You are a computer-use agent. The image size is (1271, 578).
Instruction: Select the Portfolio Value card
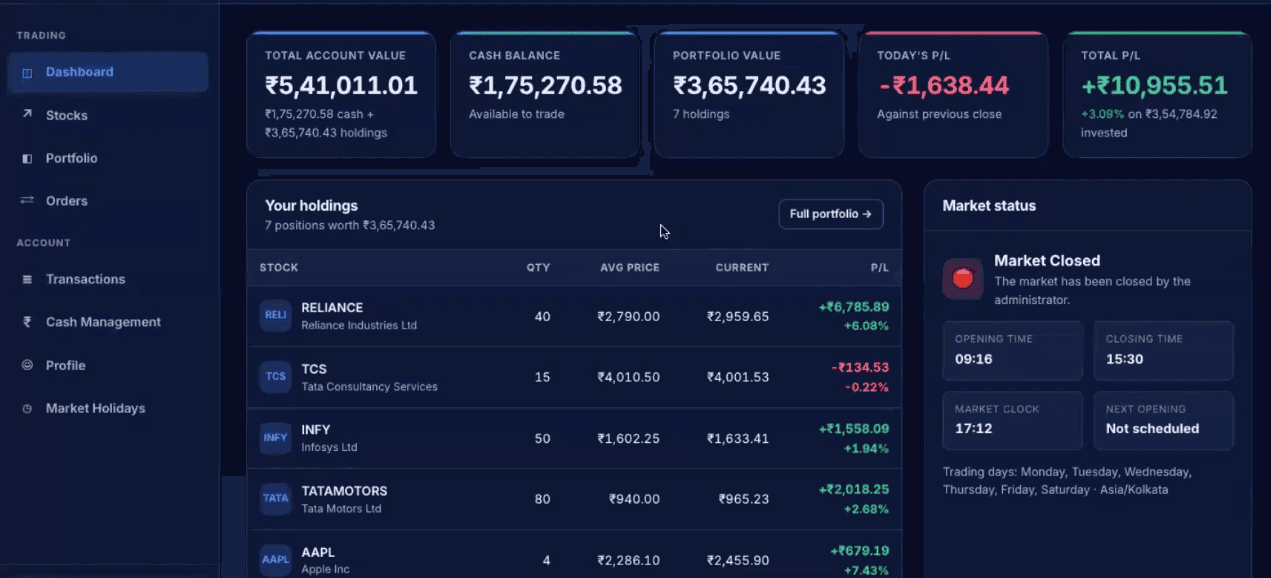point(749,95)
